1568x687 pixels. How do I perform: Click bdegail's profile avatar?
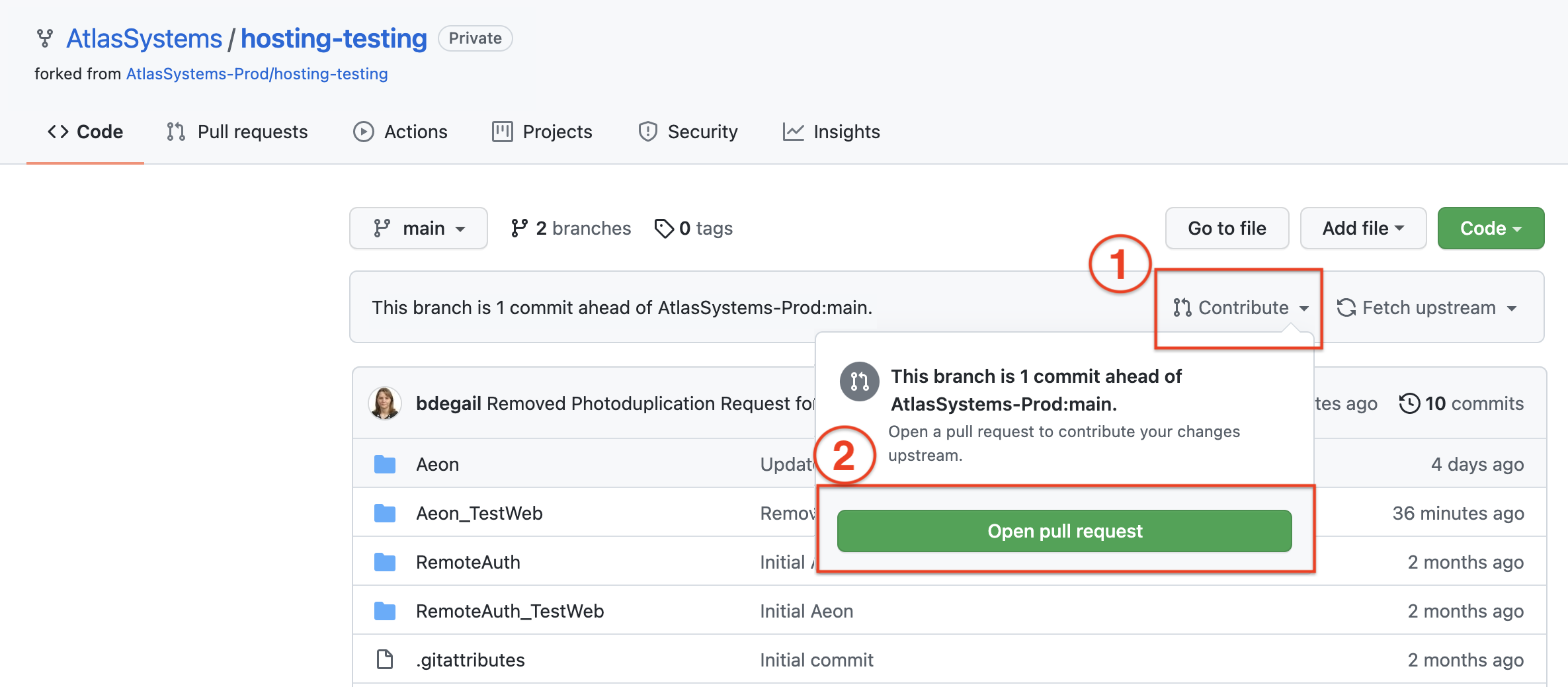pos(384,403)
